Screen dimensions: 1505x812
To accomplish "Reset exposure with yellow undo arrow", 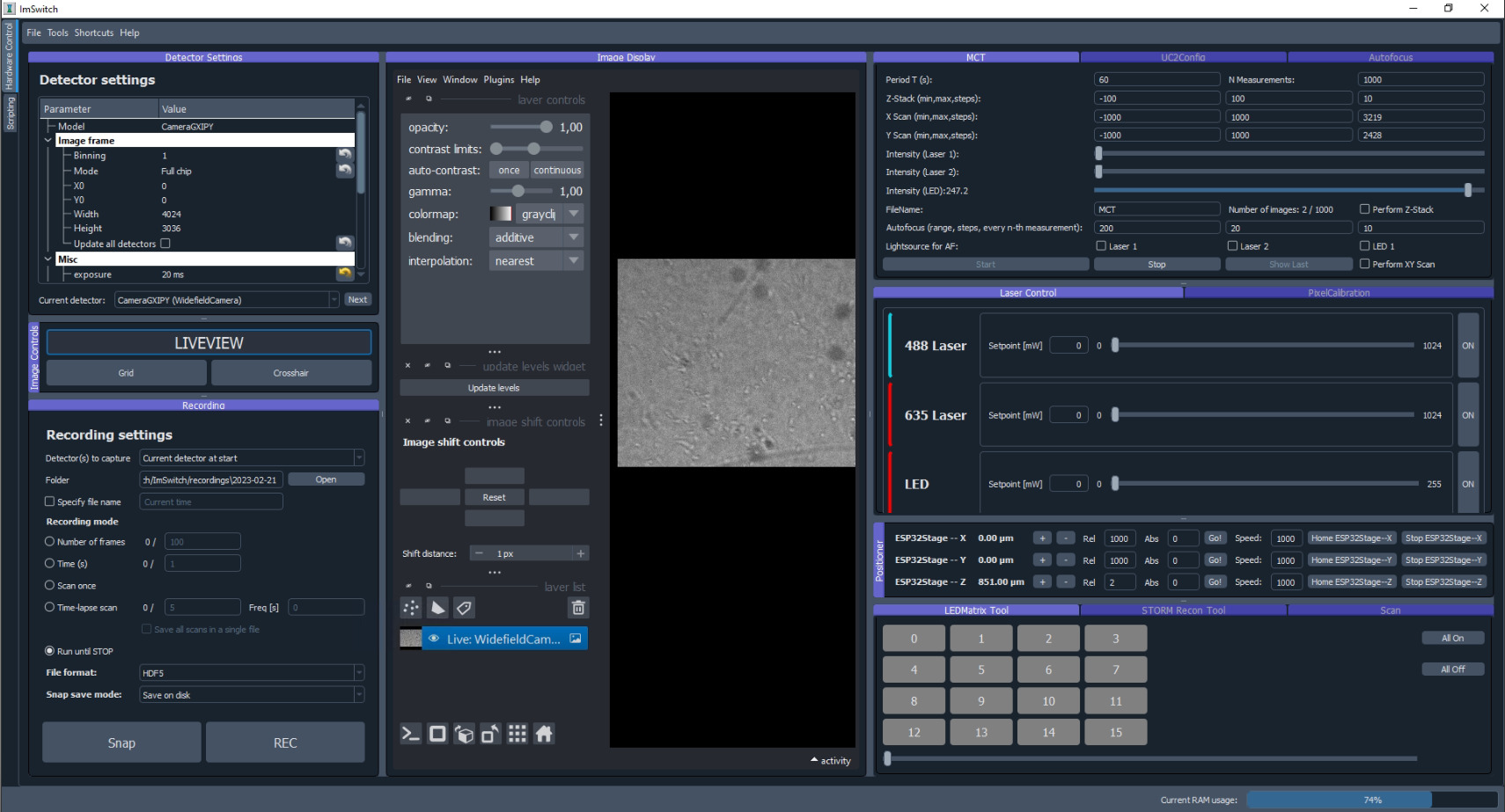I will click(x=344, y=274).
